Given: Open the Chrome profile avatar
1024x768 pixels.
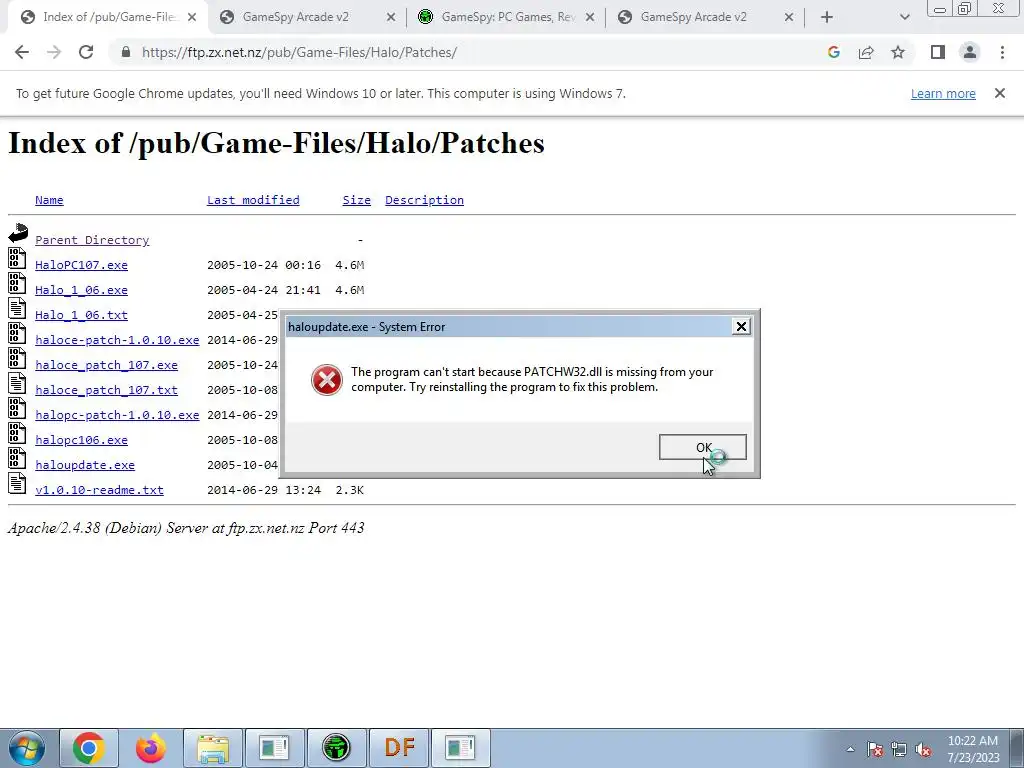Looking at the screenshot, I should point(970,52).
